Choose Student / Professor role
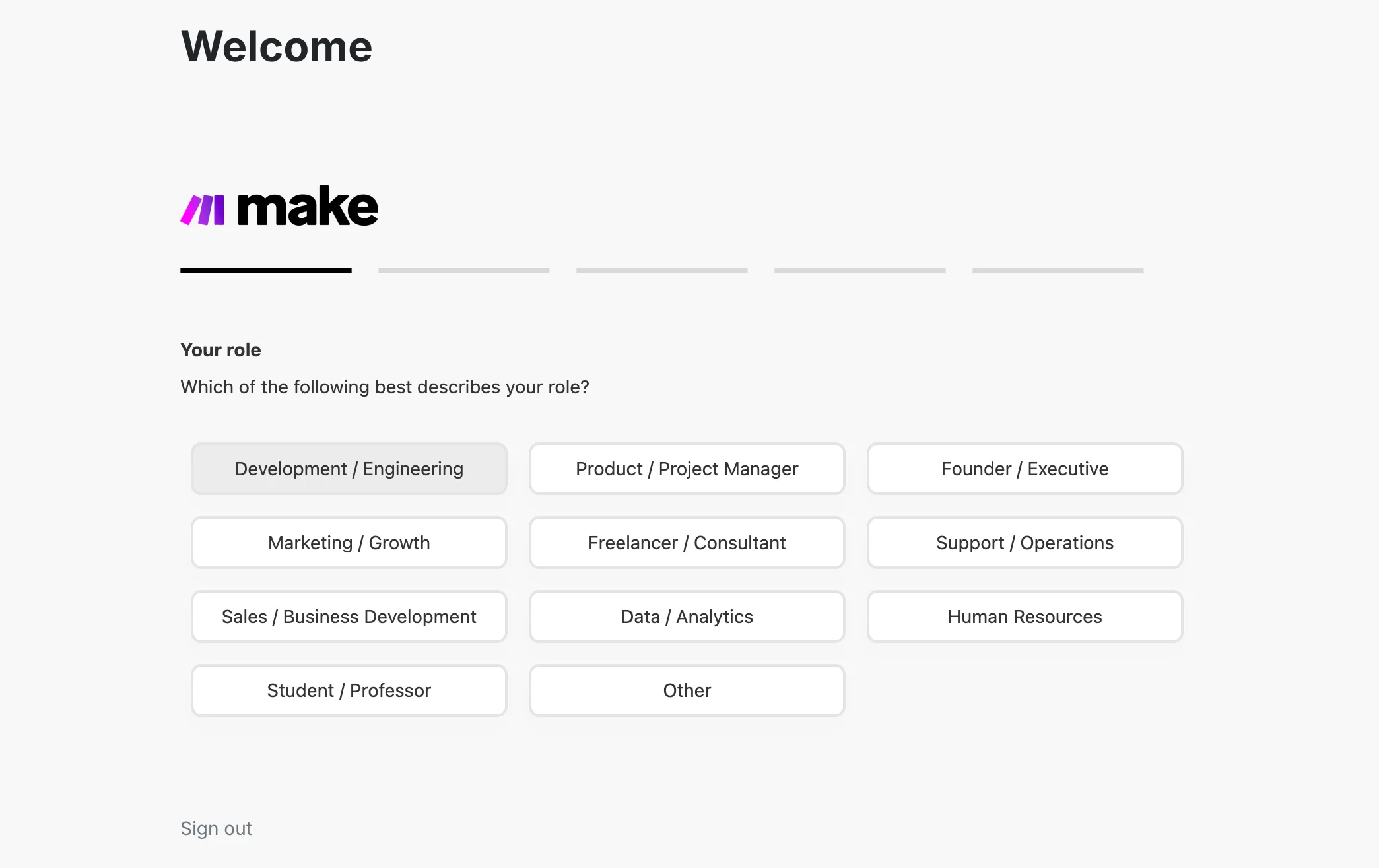This screenshot has height=868, width=1379. pyautogui.click(x=349, y=690)
